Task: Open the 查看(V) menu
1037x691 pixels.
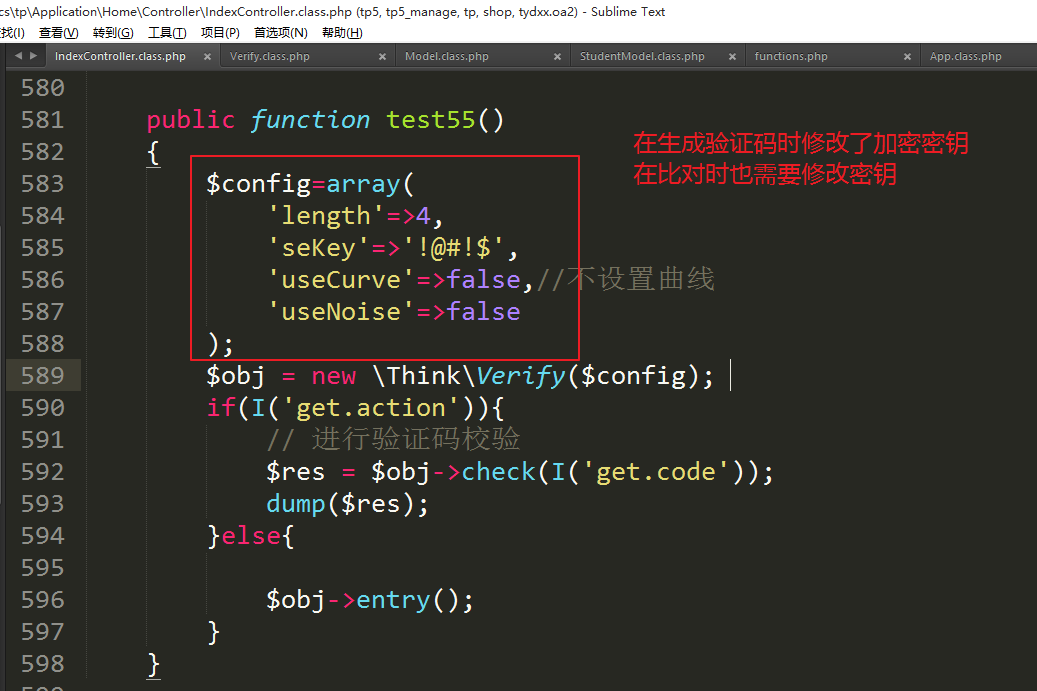Action: 58,33
